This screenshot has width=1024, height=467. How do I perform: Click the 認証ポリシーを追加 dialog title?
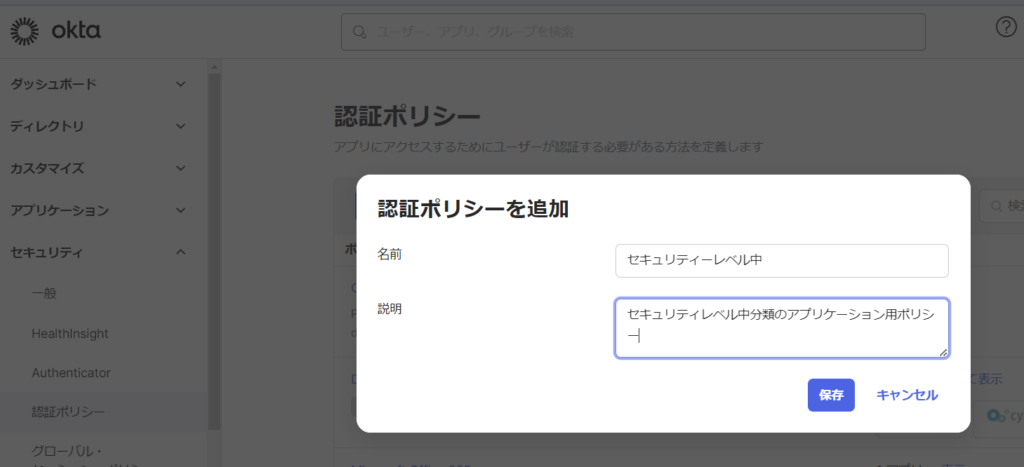coord(473,209)
